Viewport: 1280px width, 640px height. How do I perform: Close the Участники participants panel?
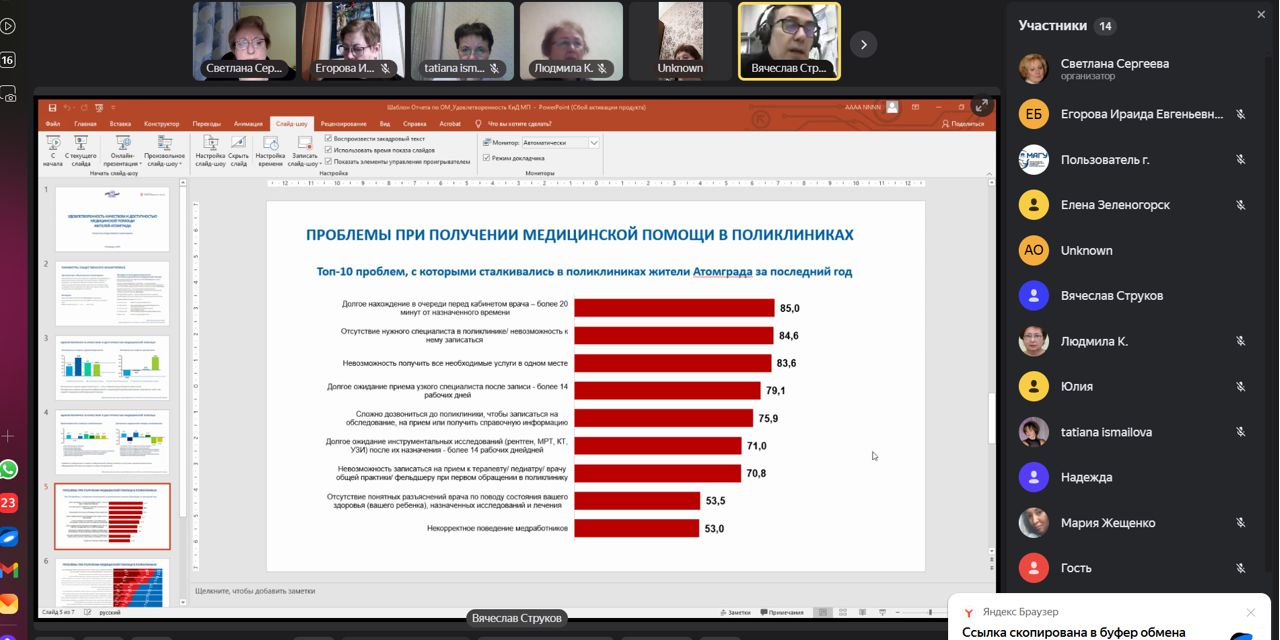click(1261, 15)
